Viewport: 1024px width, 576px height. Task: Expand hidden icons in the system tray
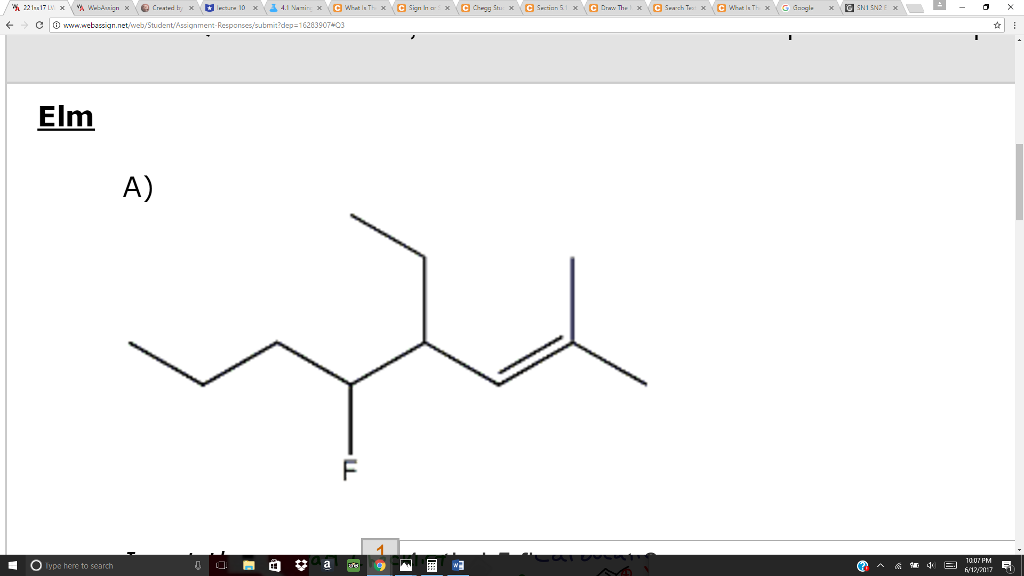coord(880,565)
